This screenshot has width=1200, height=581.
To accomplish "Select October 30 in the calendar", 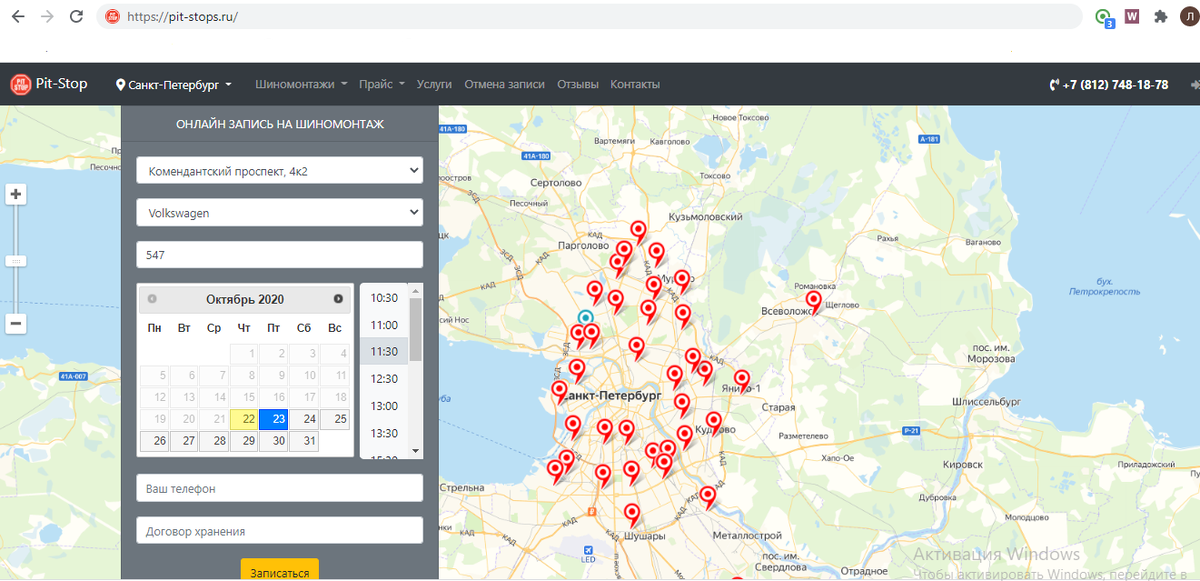I will (273, 441).
